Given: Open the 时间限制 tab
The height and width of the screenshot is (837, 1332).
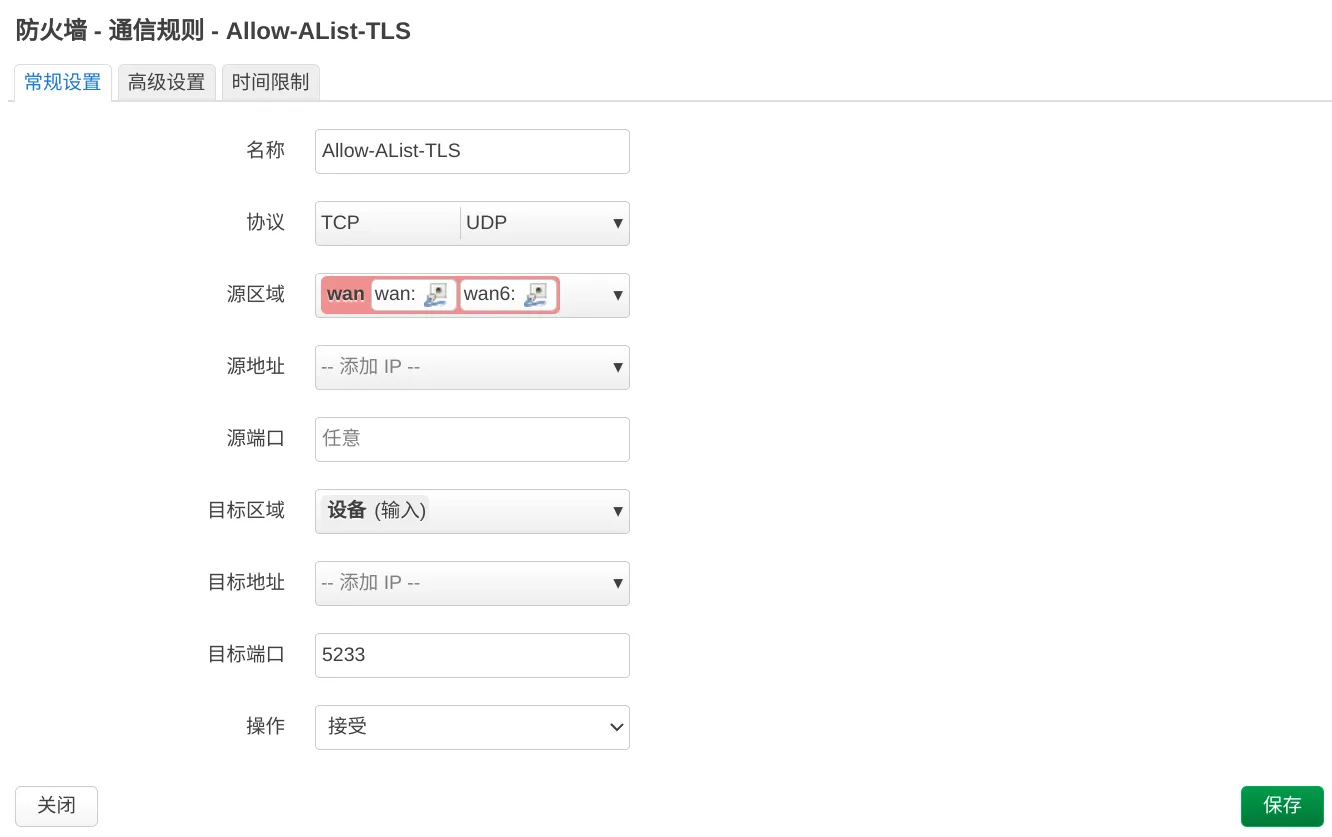Looking at the screenshot, I should click(x=270, y=82).
